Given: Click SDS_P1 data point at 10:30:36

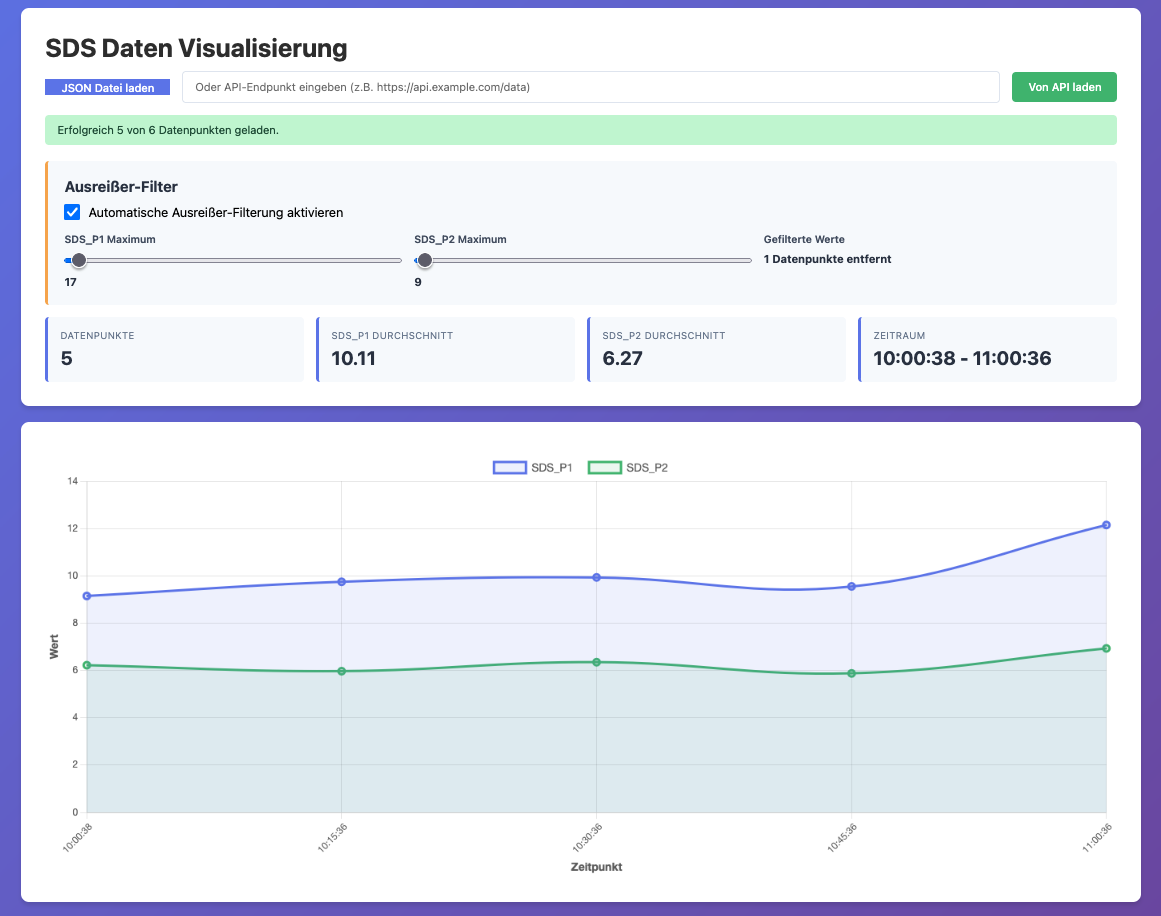Looking at the screenshot, I should tap(597, 577).
